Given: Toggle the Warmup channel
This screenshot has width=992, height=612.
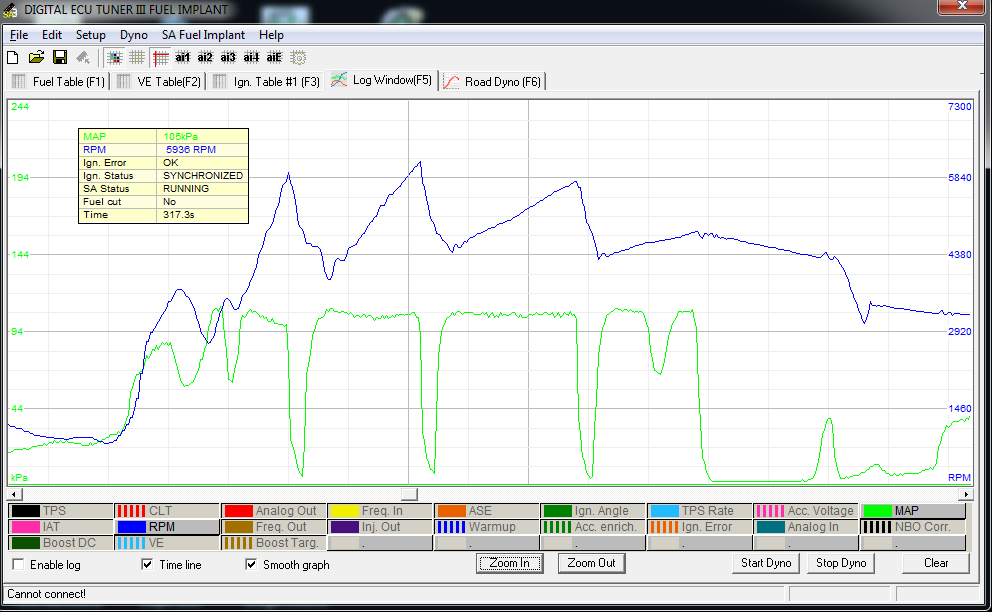Looking at the screenshot, I should coord(487,527).
